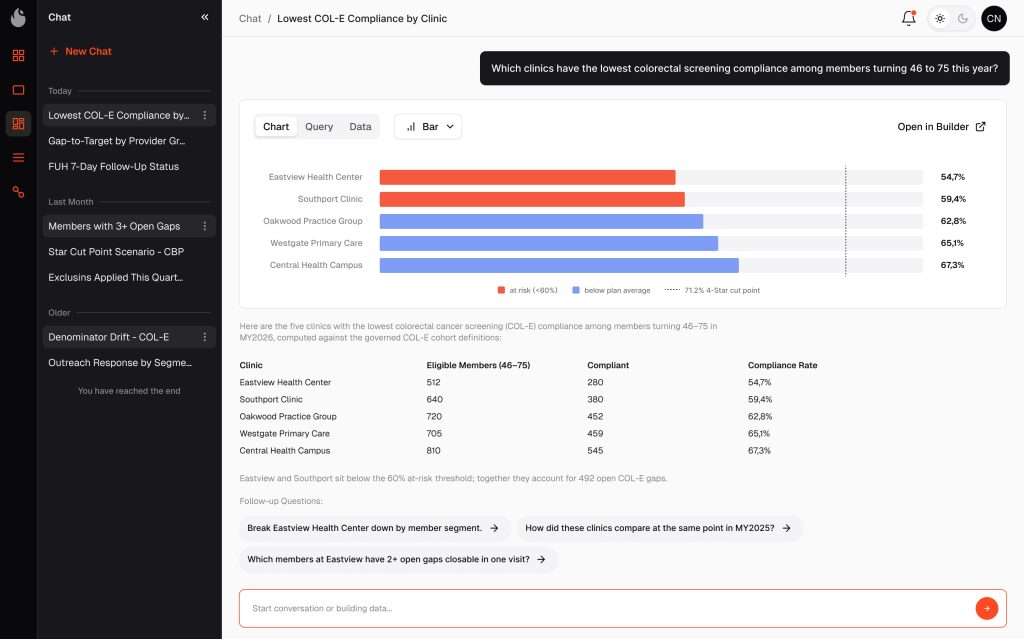1024x639 pixels.
Task: Open FUH 7-Day Follow-Up Status chat
Action: (114, 167)
